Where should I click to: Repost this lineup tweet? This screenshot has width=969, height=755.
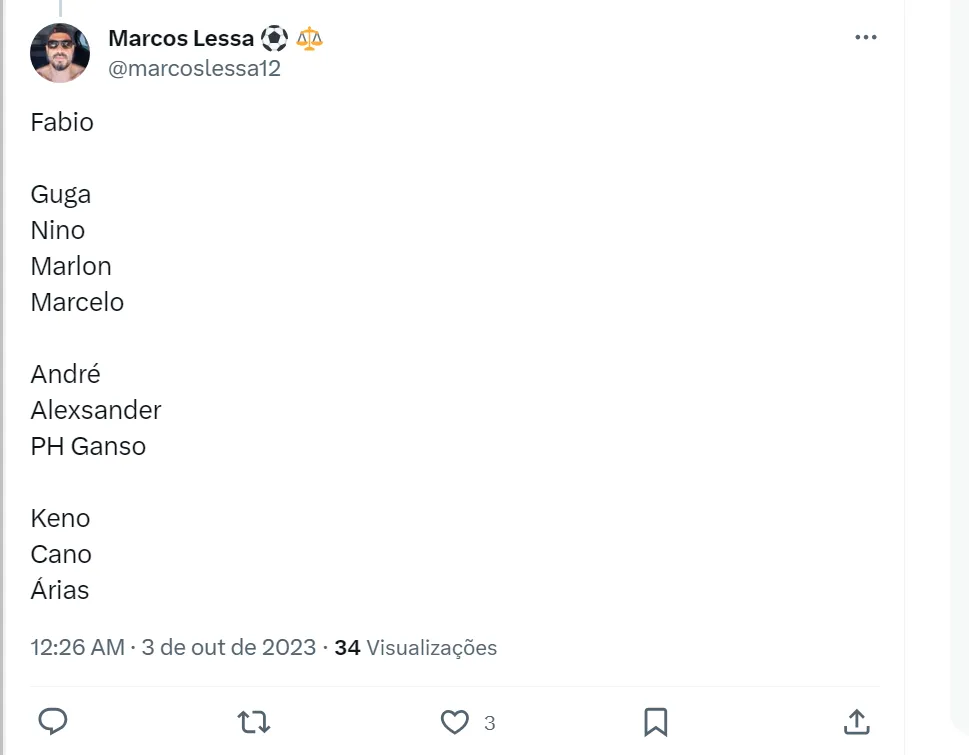(254, 722)
